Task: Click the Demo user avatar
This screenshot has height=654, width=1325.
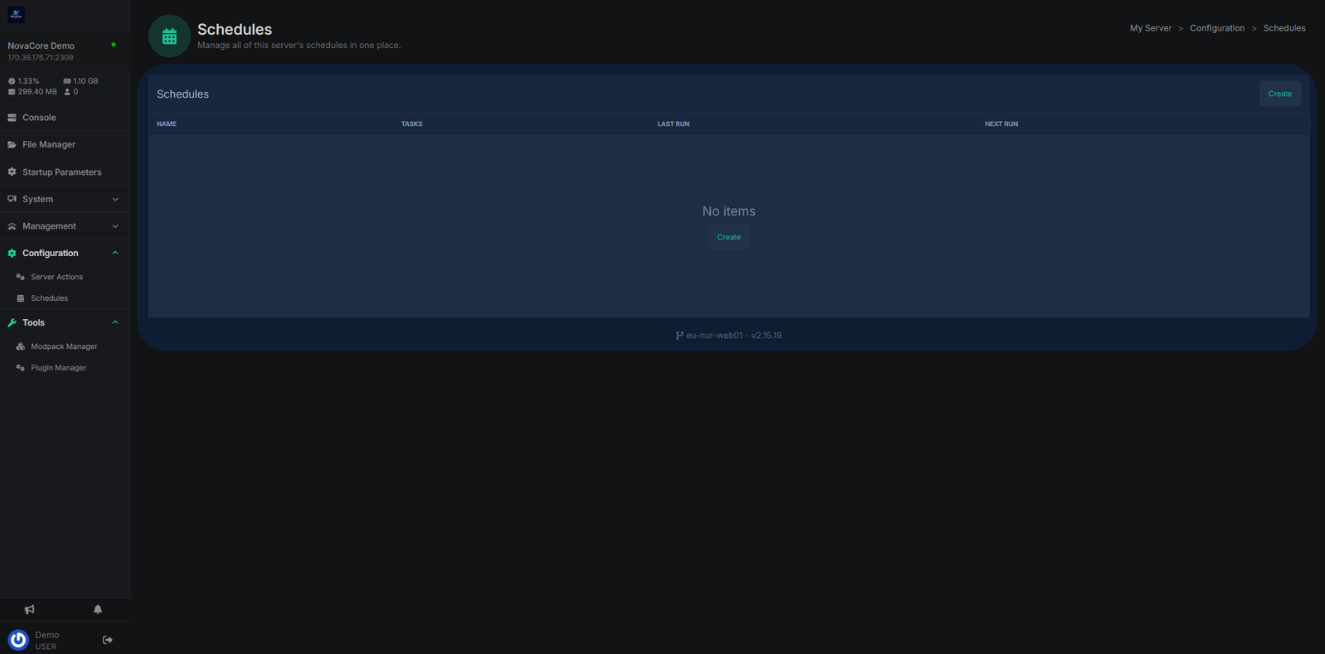Action: point(18,640)
